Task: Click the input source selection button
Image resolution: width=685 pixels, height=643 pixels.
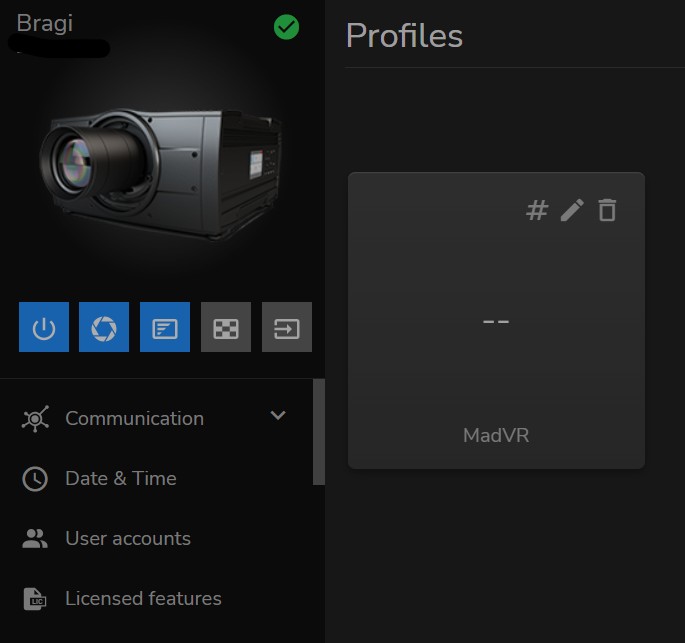Action: tap(287, 327)
